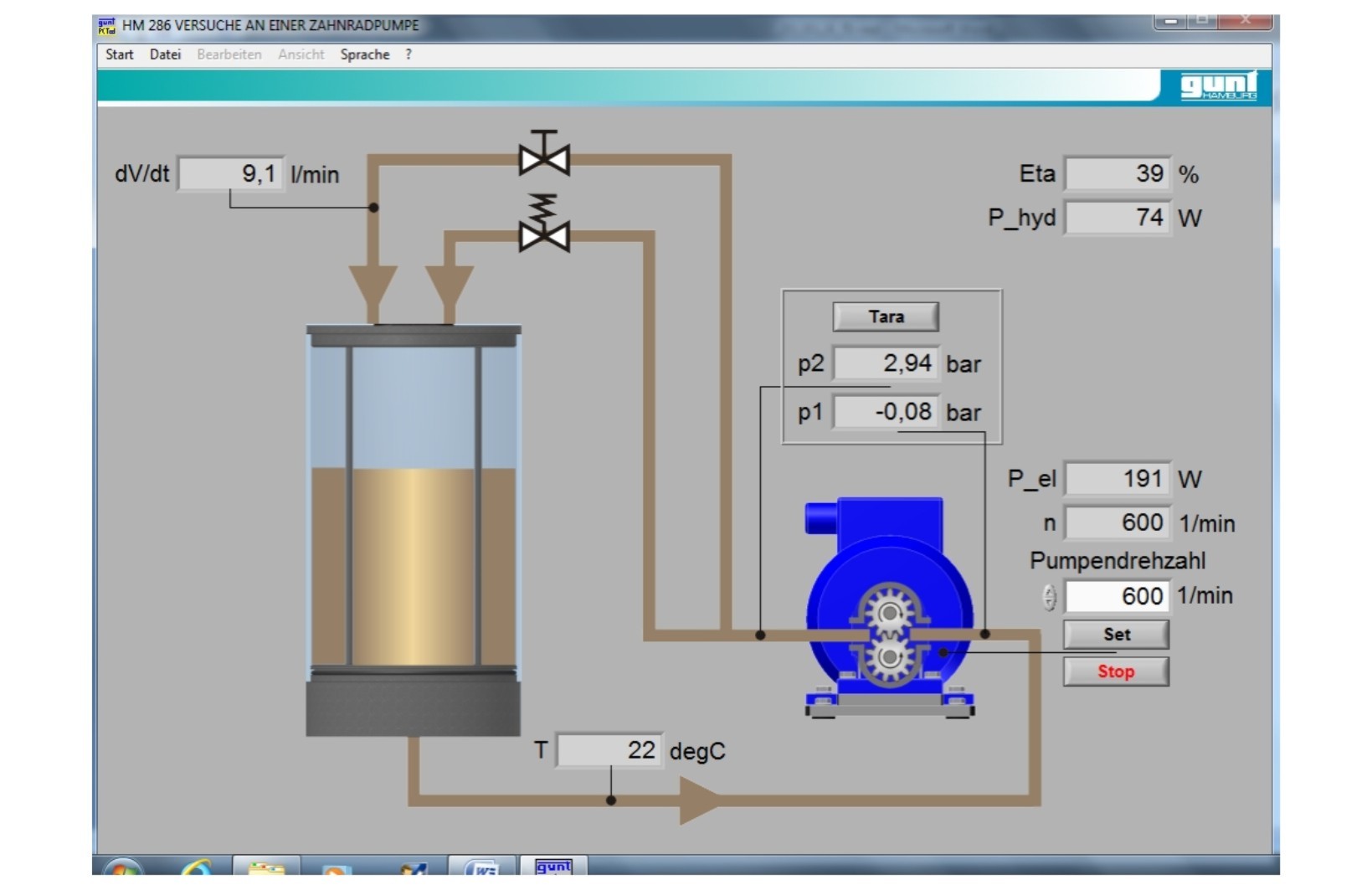Open Word from the taskbar
Image resolution: width=1372 pixels, height=890 pixels.
pyautogui.click(x=481, y=867)
